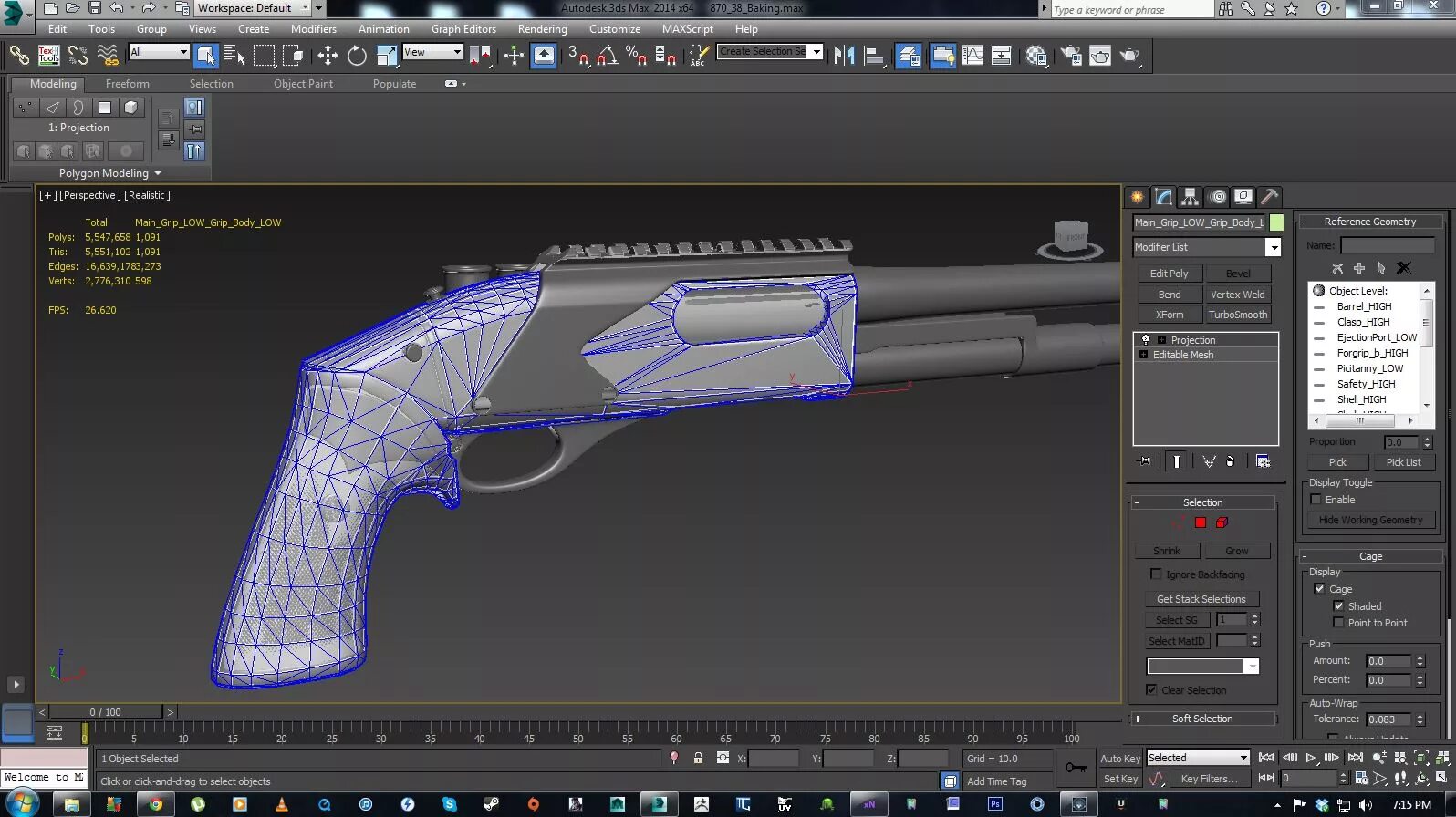
Task: Open the MAXScript menu
Action: pyautogui.click(x=688, y=29)
